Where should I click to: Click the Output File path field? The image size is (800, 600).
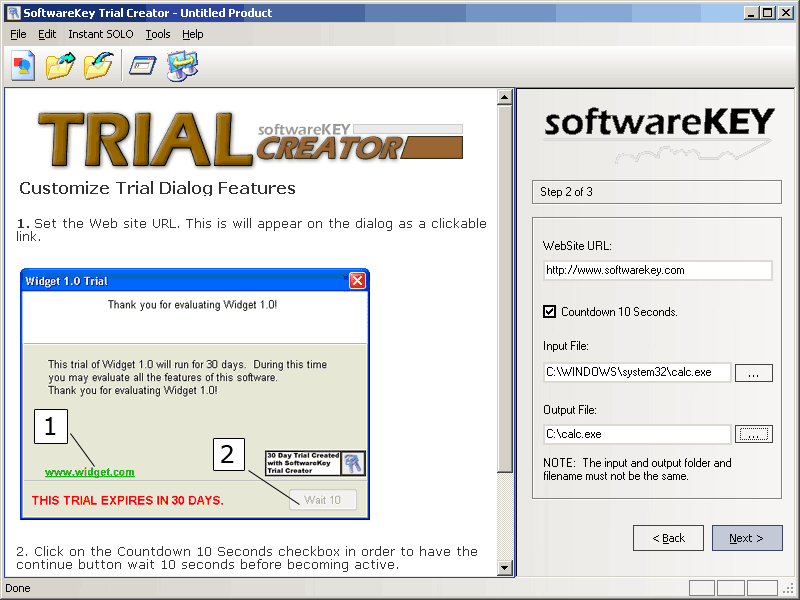click(637, 434)
